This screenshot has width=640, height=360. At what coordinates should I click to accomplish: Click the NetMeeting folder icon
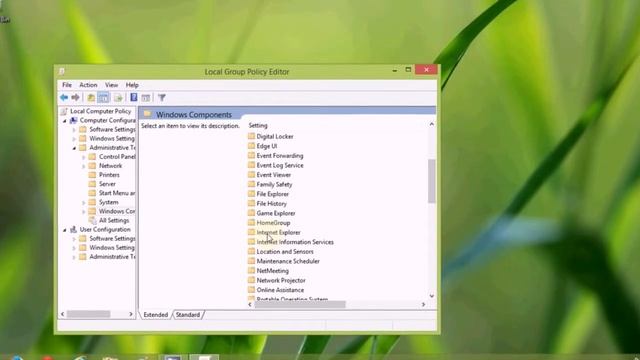(x=251, y=271)
